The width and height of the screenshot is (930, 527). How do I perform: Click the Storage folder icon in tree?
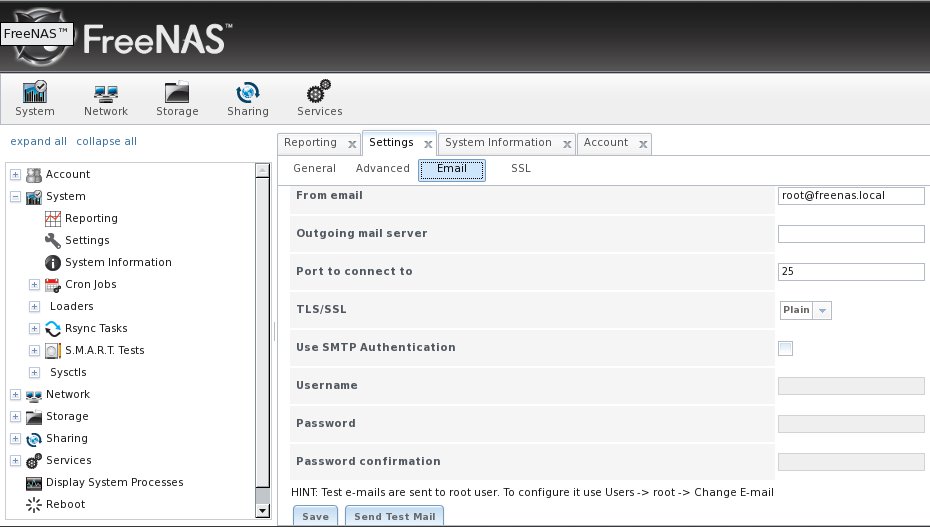point(34,417)
